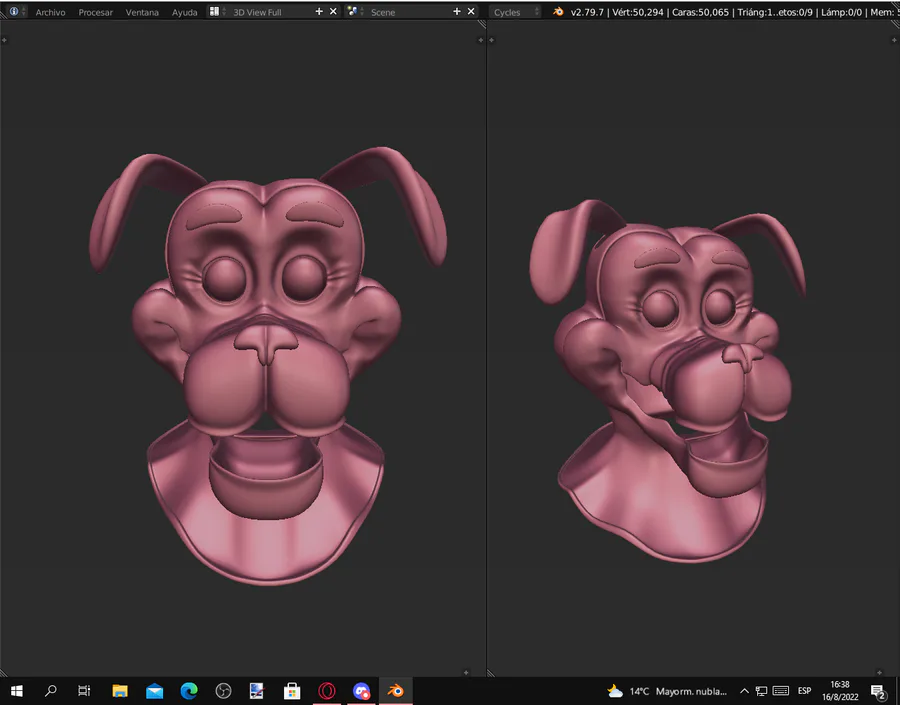Open the scene browser icon

(x=355, y=11)
